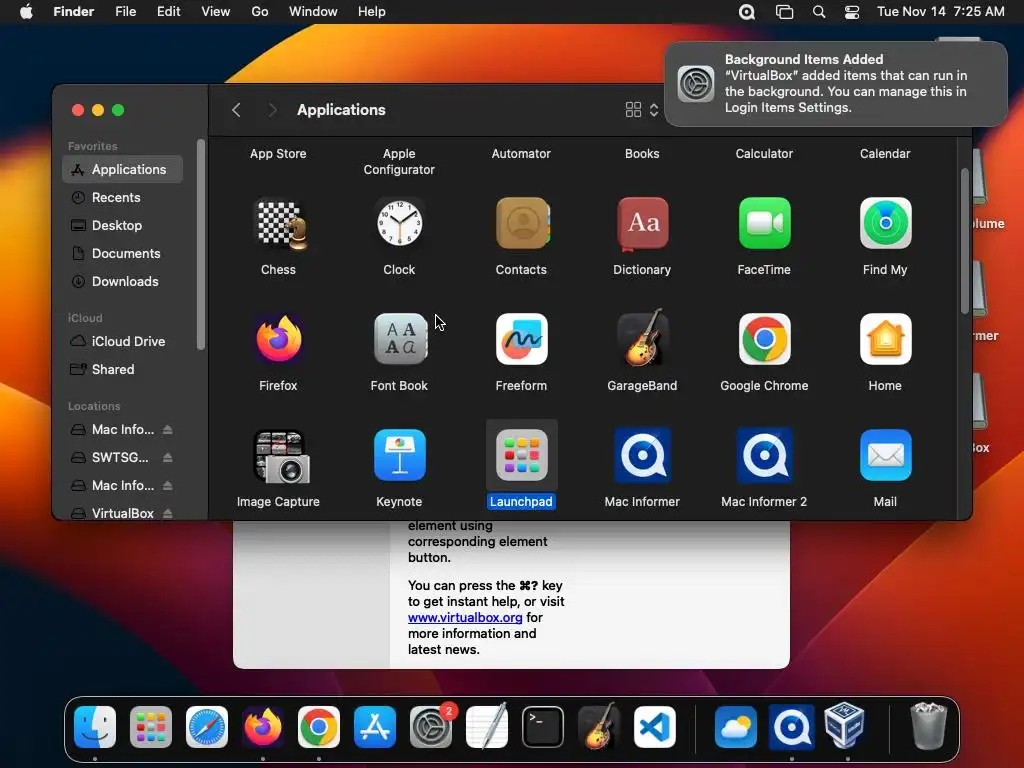Select the Freeform app icon
This screenshot has width=1024, height=768.
pos(522,340)
